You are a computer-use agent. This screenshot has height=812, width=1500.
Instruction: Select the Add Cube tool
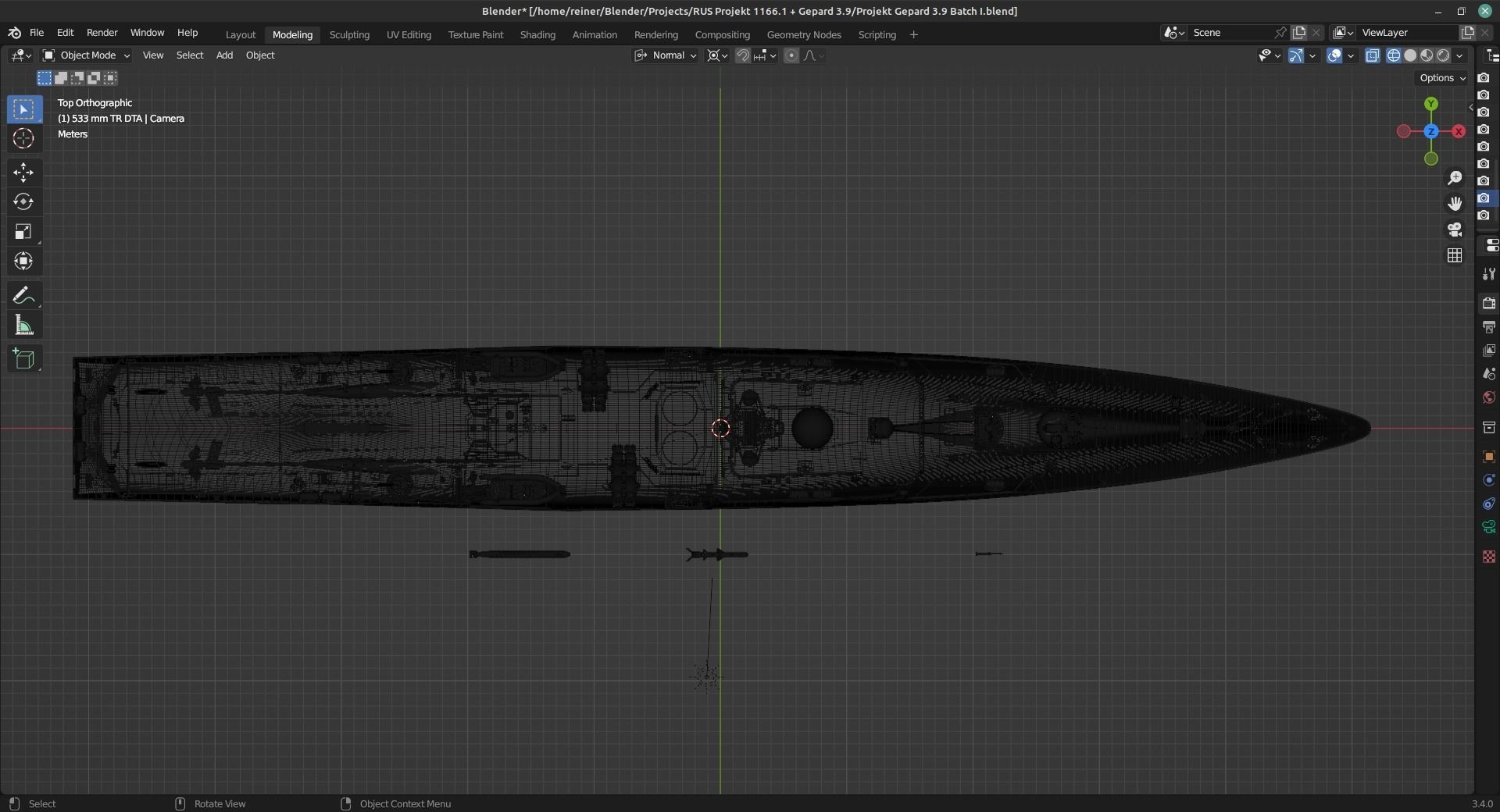click(x=23, y=359)
